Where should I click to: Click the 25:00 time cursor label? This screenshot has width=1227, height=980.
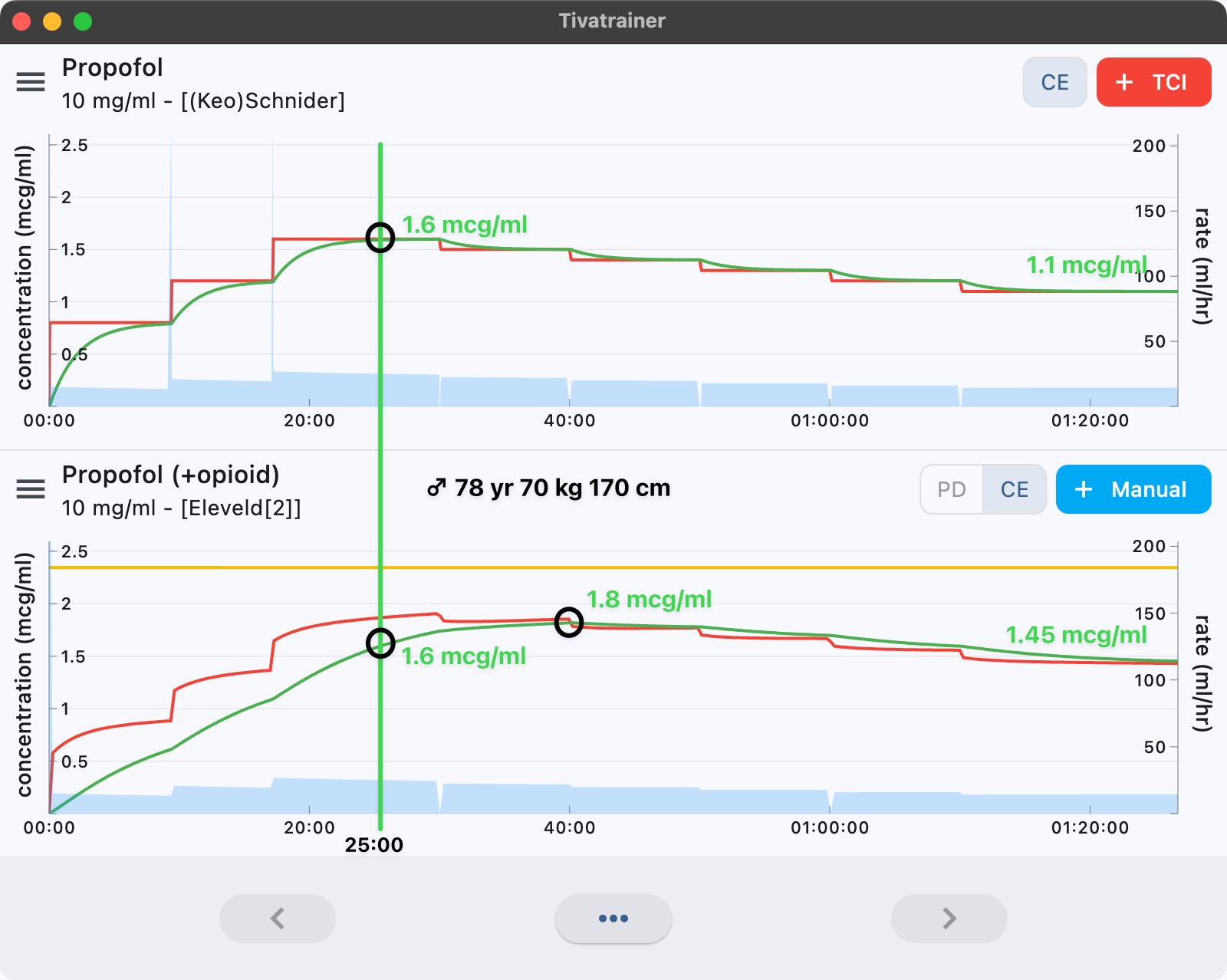pos(373,845)
